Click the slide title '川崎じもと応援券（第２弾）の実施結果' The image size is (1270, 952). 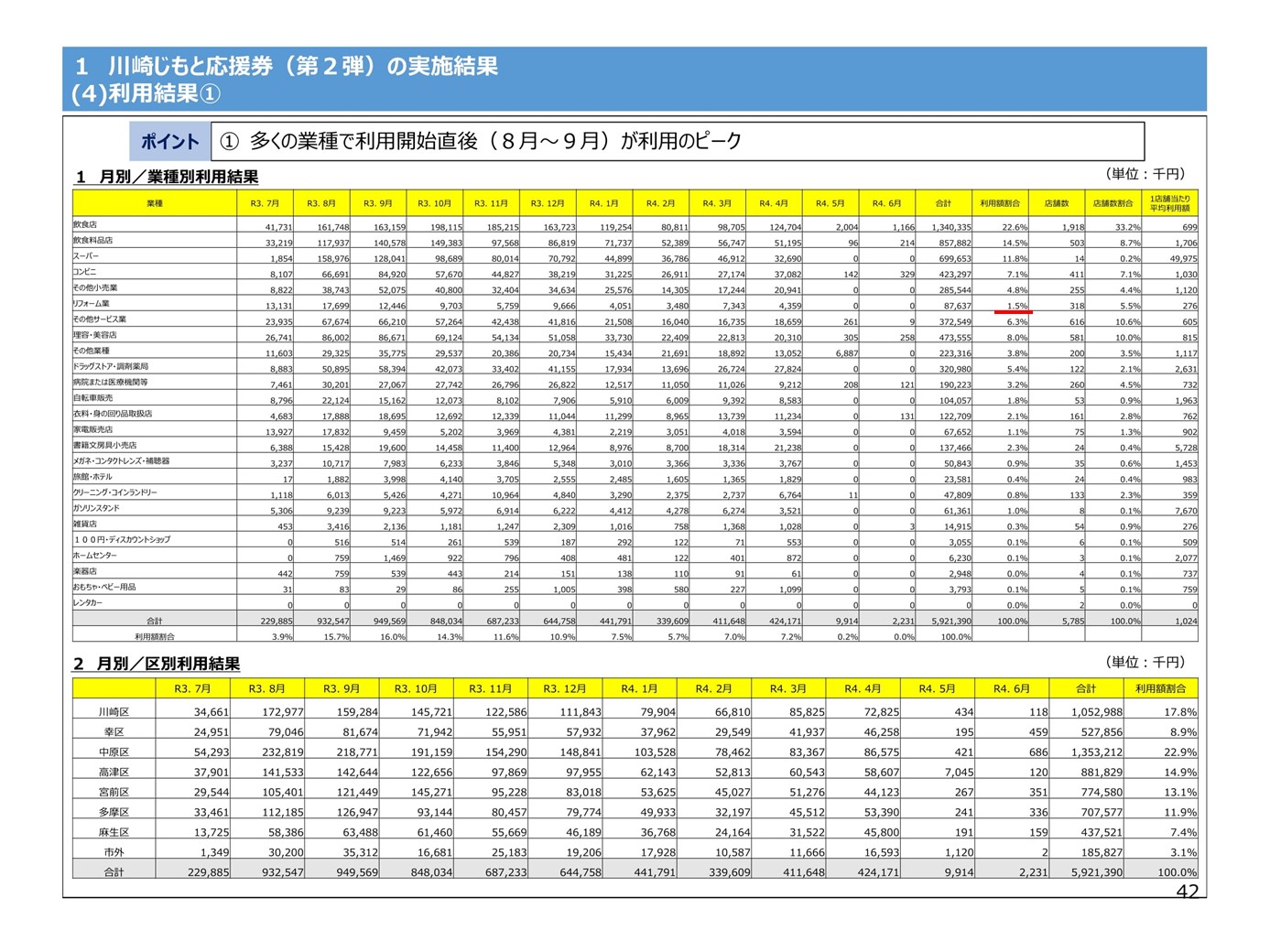302,66
